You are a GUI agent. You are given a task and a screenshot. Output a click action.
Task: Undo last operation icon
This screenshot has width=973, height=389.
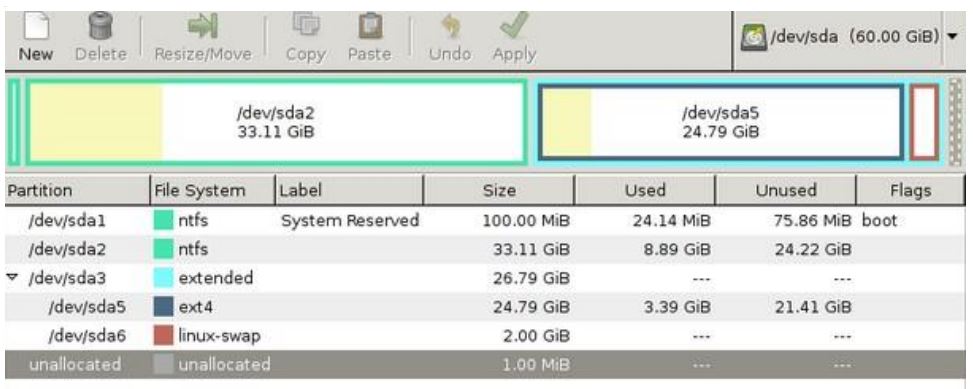coord(450,26)
